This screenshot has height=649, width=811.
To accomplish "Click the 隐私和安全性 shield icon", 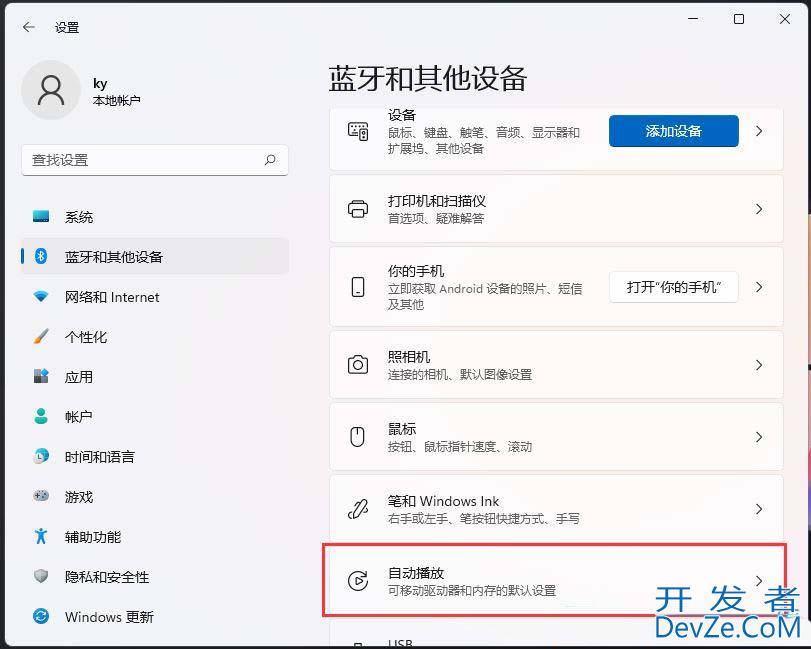I will tap(41, 576).
